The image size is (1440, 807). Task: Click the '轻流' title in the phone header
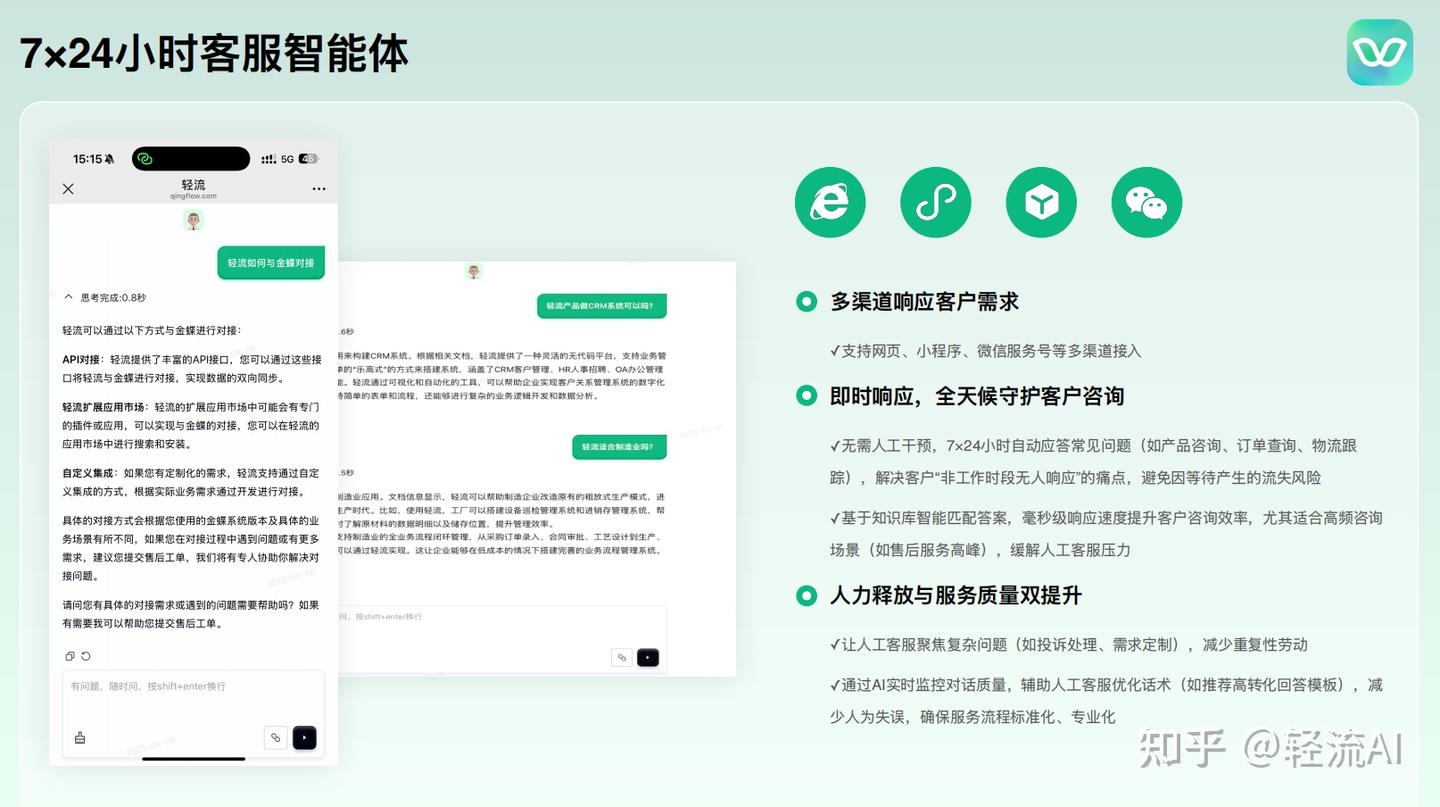(x=194, y=185)
